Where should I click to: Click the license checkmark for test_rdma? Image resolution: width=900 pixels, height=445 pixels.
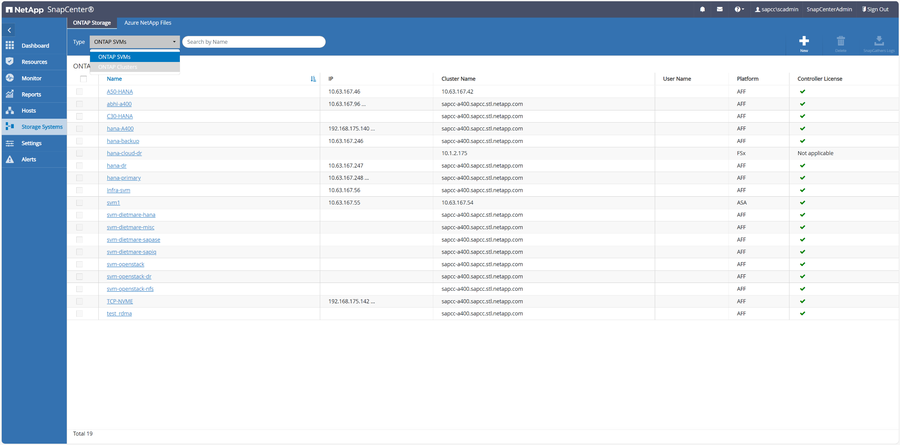(802, 314)
